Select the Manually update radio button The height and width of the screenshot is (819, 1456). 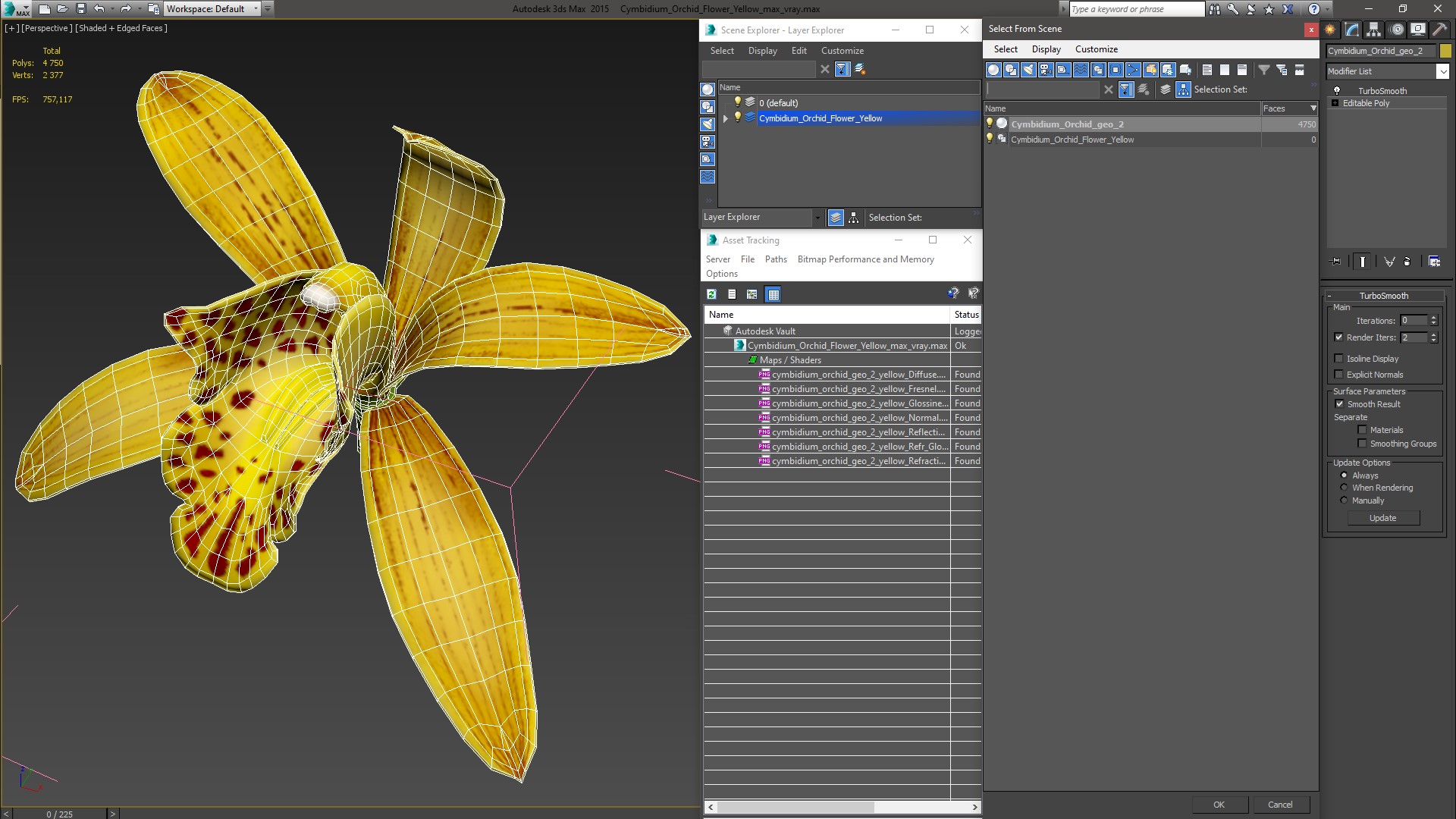[x=1344, y=500]
